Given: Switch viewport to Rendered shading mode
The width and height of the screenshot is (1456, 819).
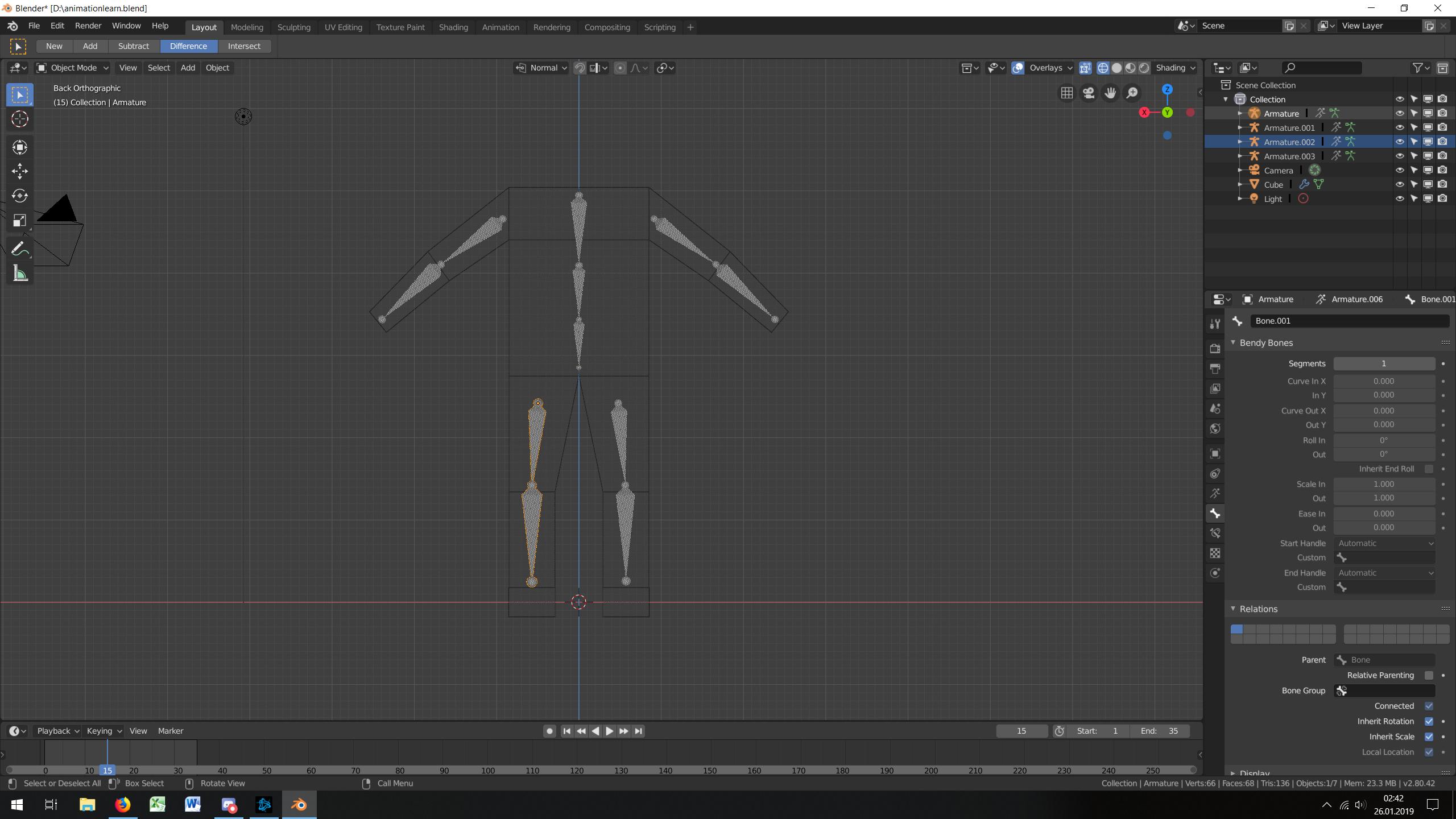Looking at the screenshot, I should (1144, 68).
